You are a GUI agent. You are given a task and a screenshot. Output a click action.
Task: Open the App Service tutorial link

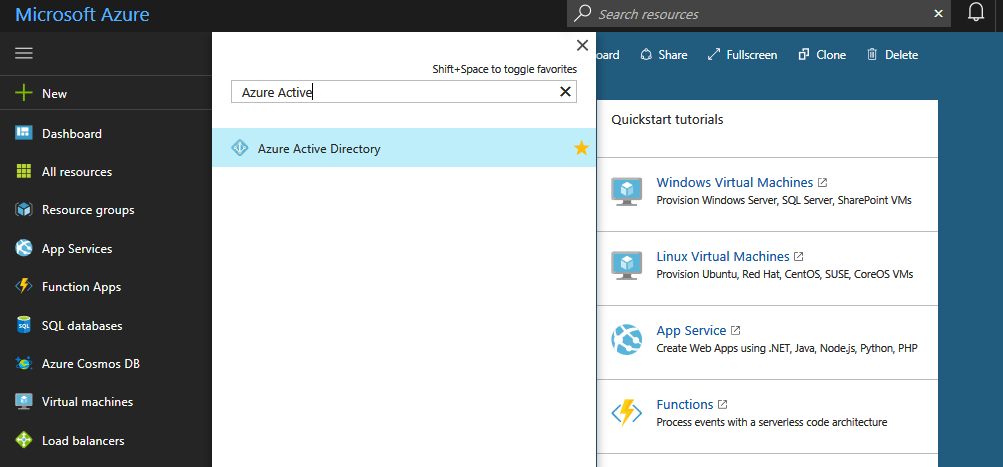tap(691, 331)
